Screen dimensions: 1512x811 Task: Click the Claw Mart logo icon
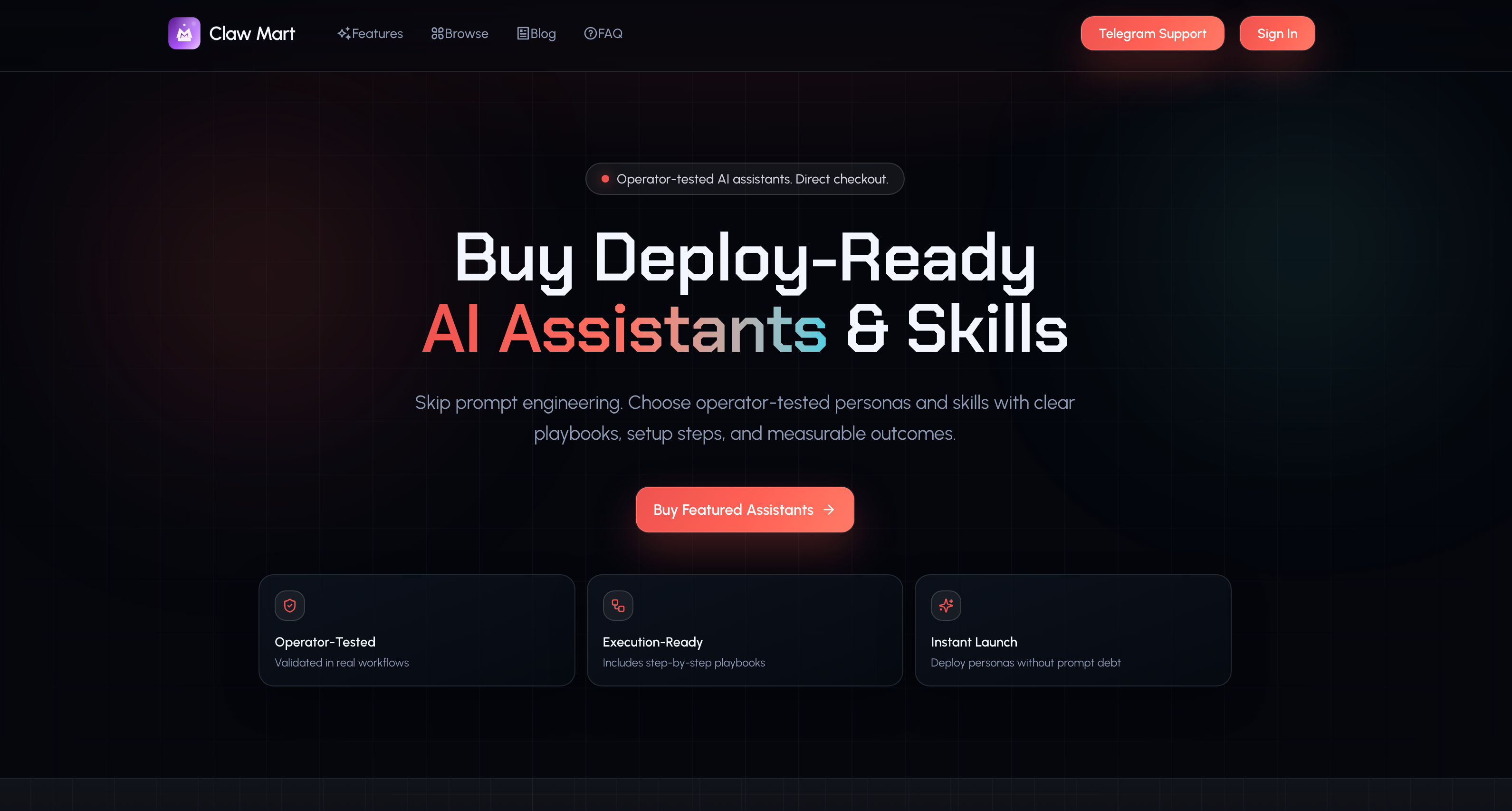tap(184, 33)
